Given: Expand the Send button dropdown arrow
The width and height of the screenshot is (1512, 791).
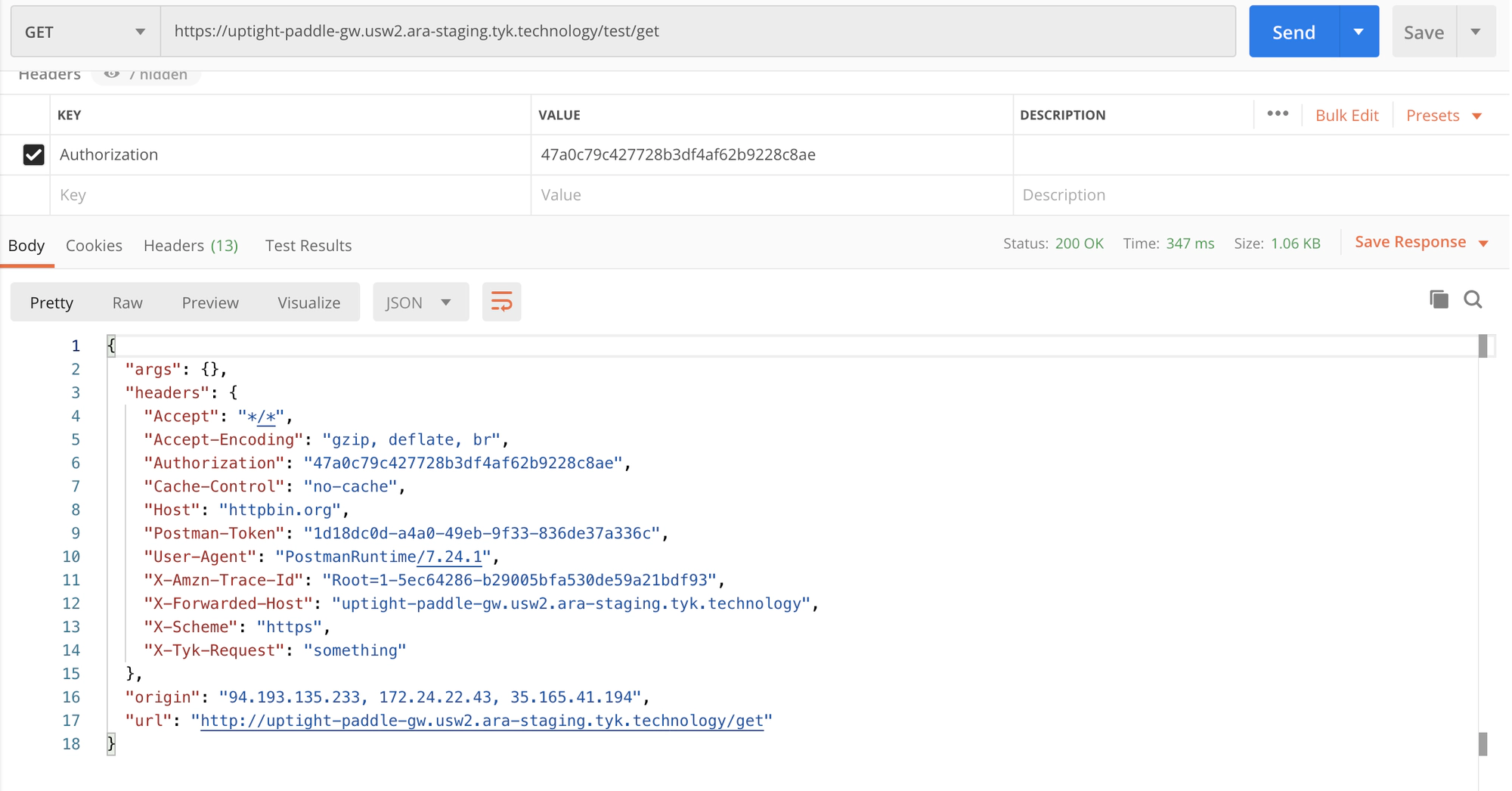Looking at the screenshot, I should click(1359, 32).
